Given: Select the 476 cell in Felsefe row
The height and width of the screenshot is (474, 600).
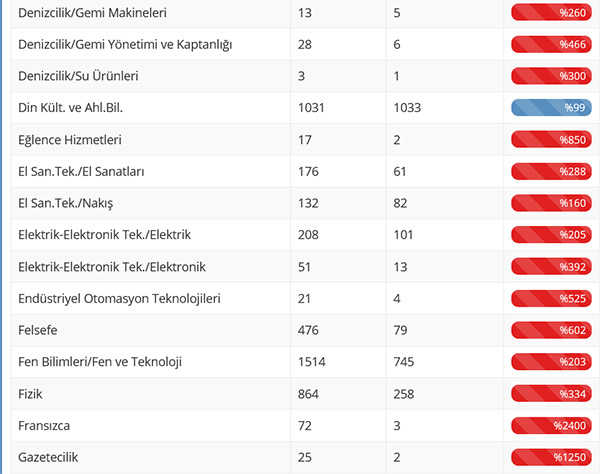Looking at the screenshot, I should click(308, 330).
